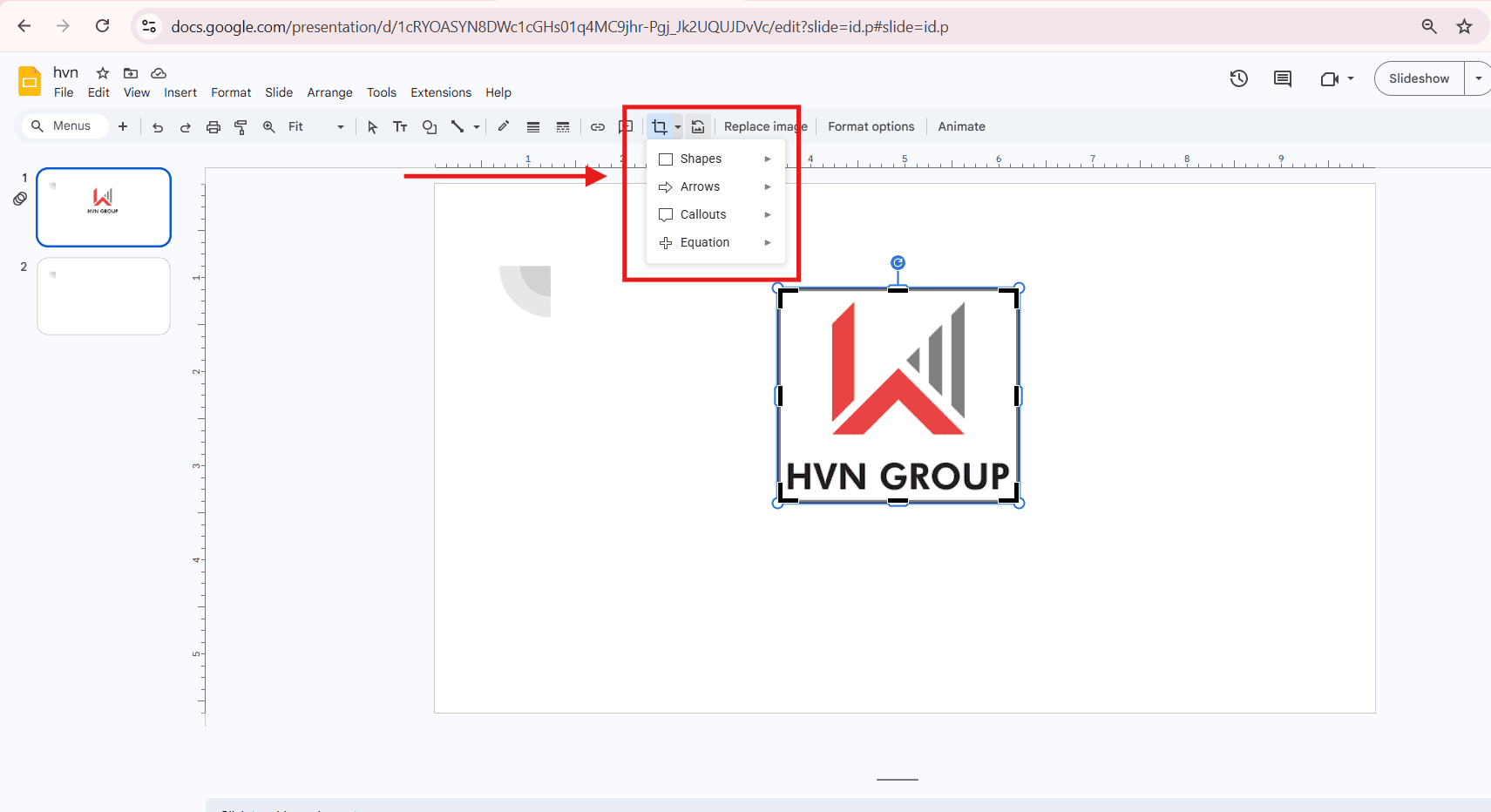Toggle crop image tool
This screenshot has height=812, width=1491.
point(660,127)
